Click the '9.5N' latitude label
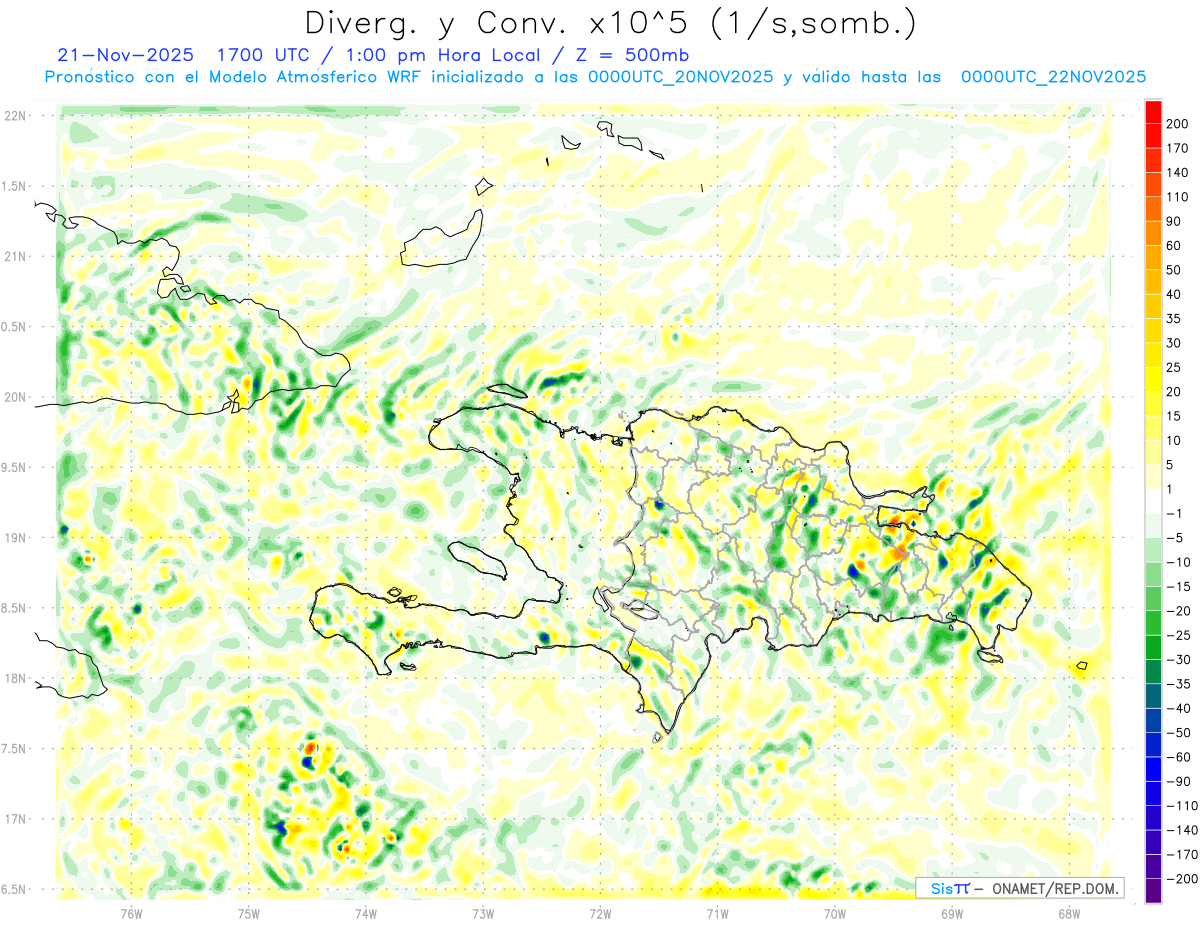Image resolution: width=1200 pixels, height=927 pixels. click(14, 468)
